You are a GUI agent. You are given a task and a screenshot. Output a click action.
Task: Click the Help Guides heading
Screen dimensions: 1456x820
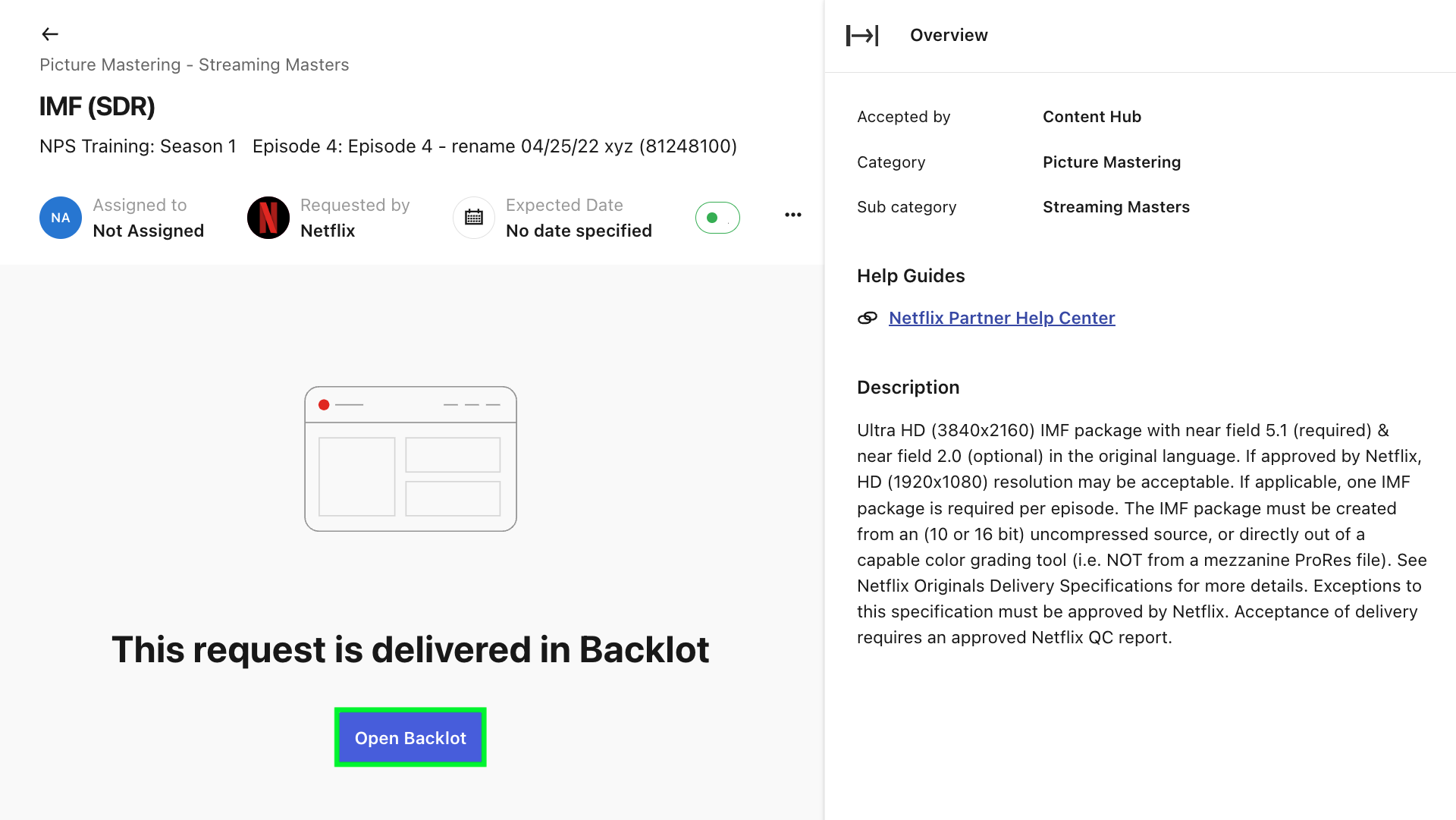pyautogui.click(x=911, y=276)
